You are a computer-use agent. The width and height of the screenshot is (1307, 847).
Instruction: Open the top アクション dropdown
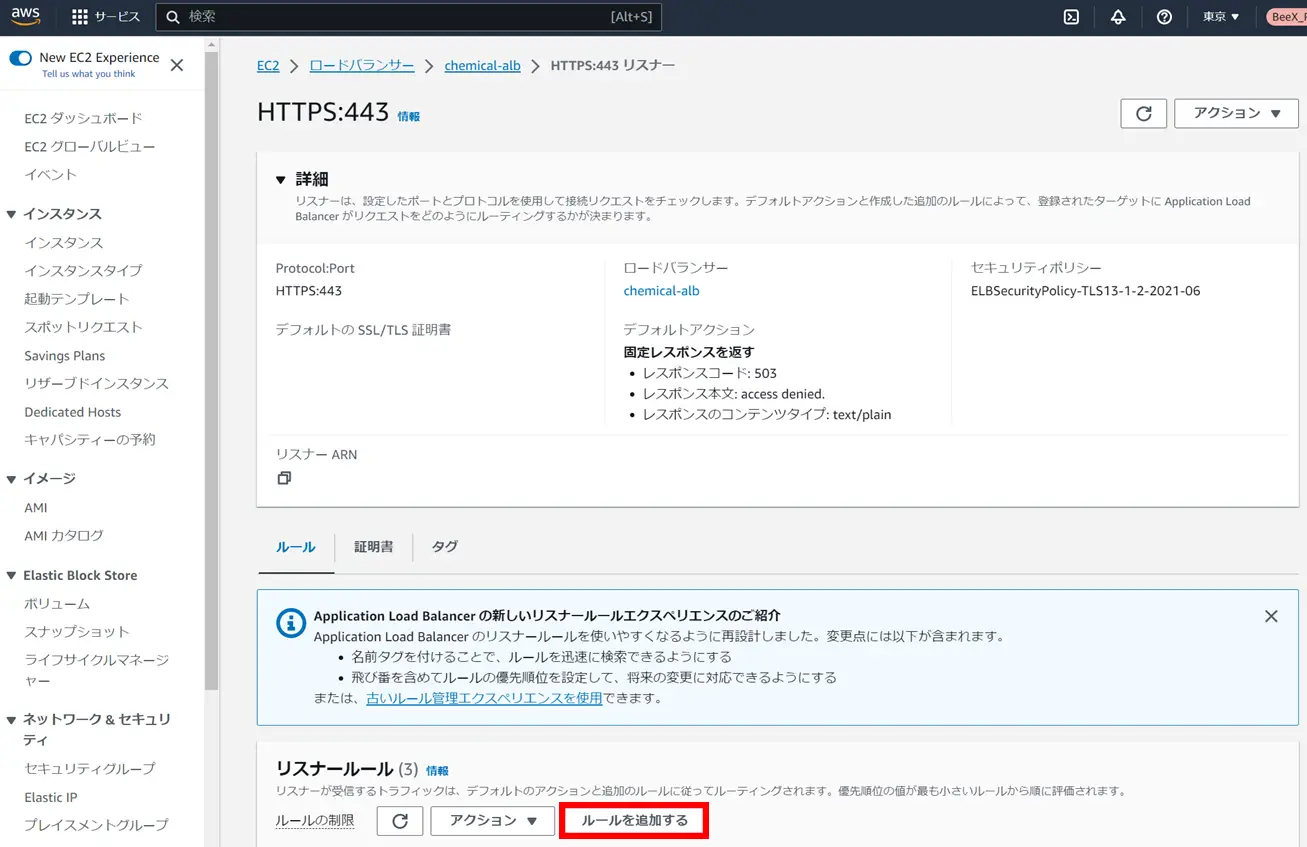[1236, 113]
